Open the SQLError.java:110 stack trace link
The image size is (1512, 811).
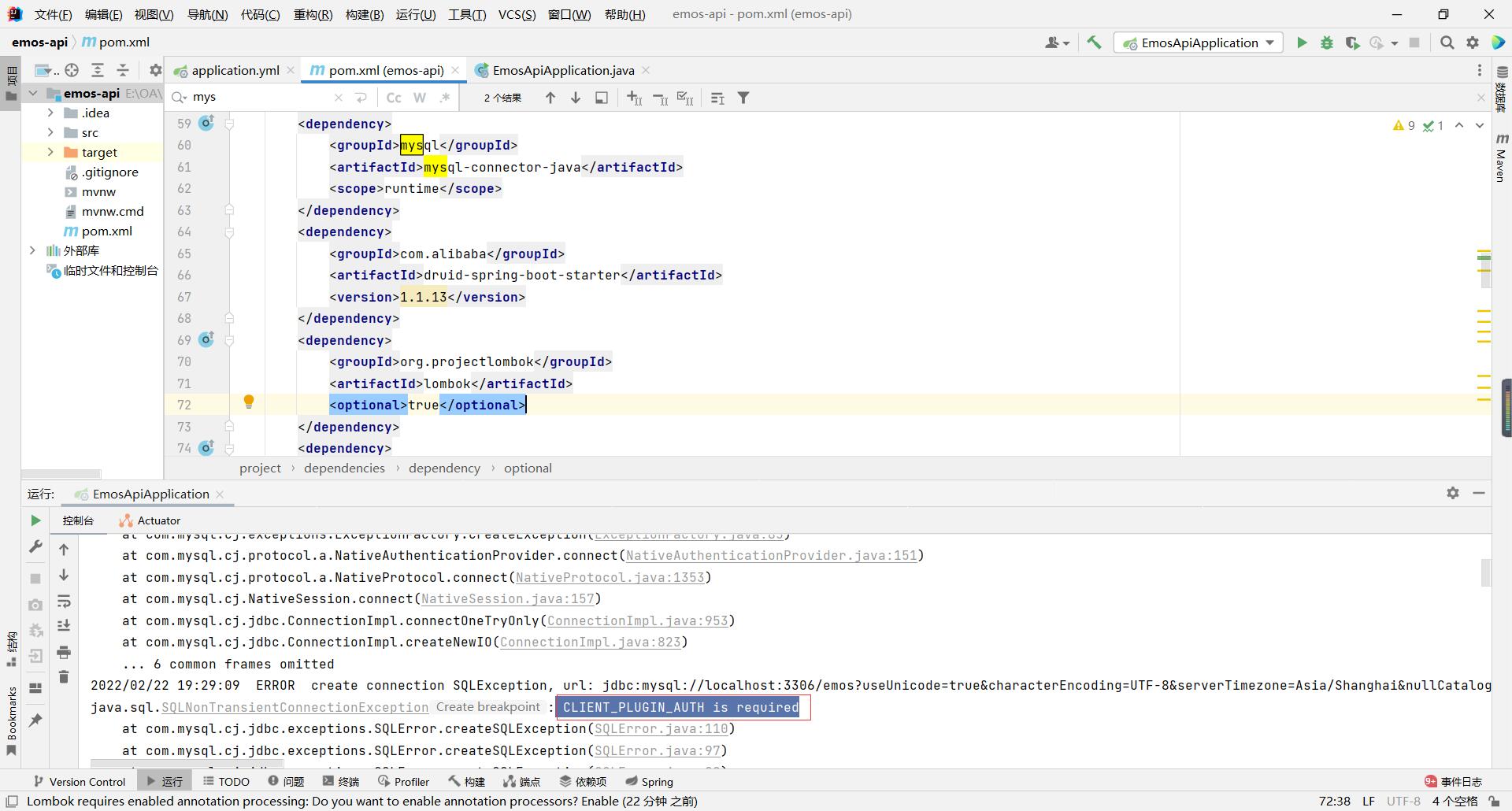click(x=661, y=729)
